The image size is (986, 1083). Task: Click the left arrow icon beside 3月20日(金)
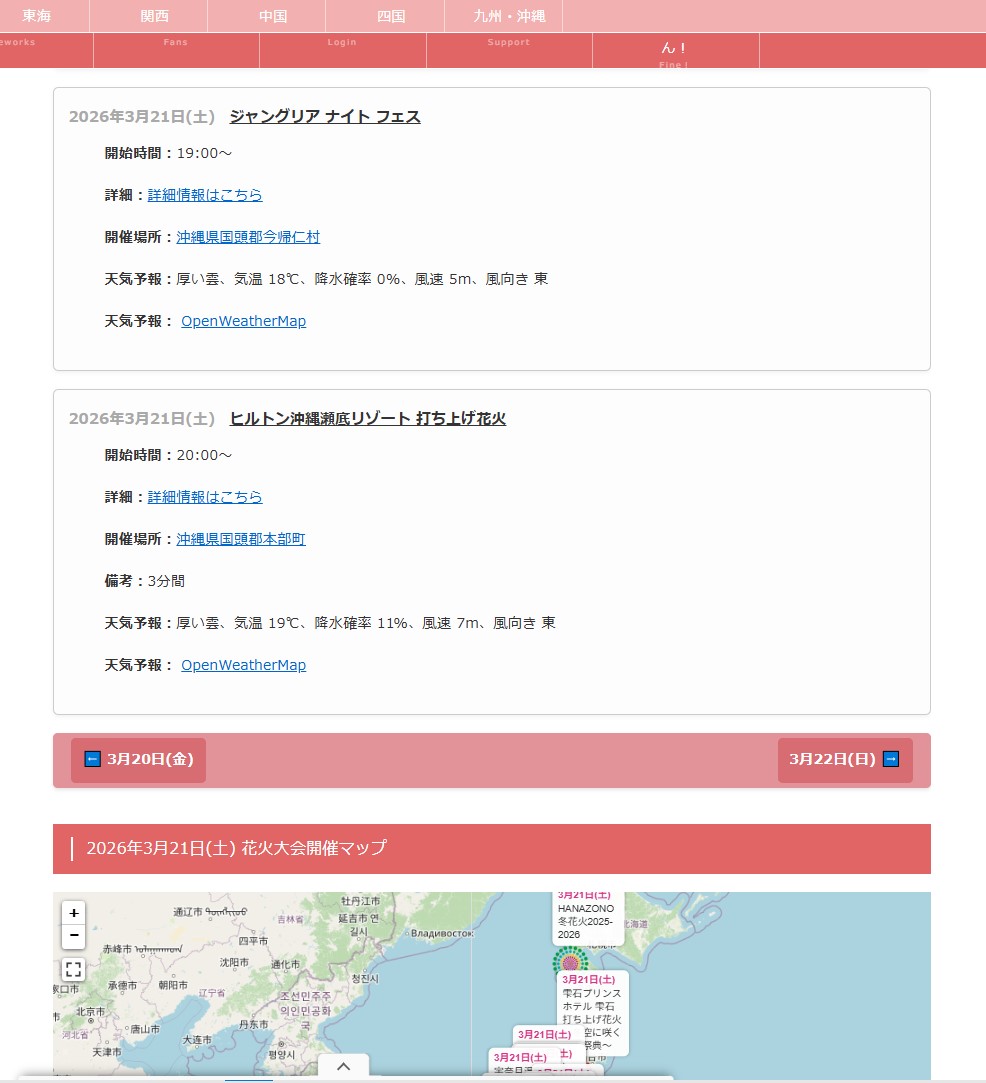tap(93, 759)
